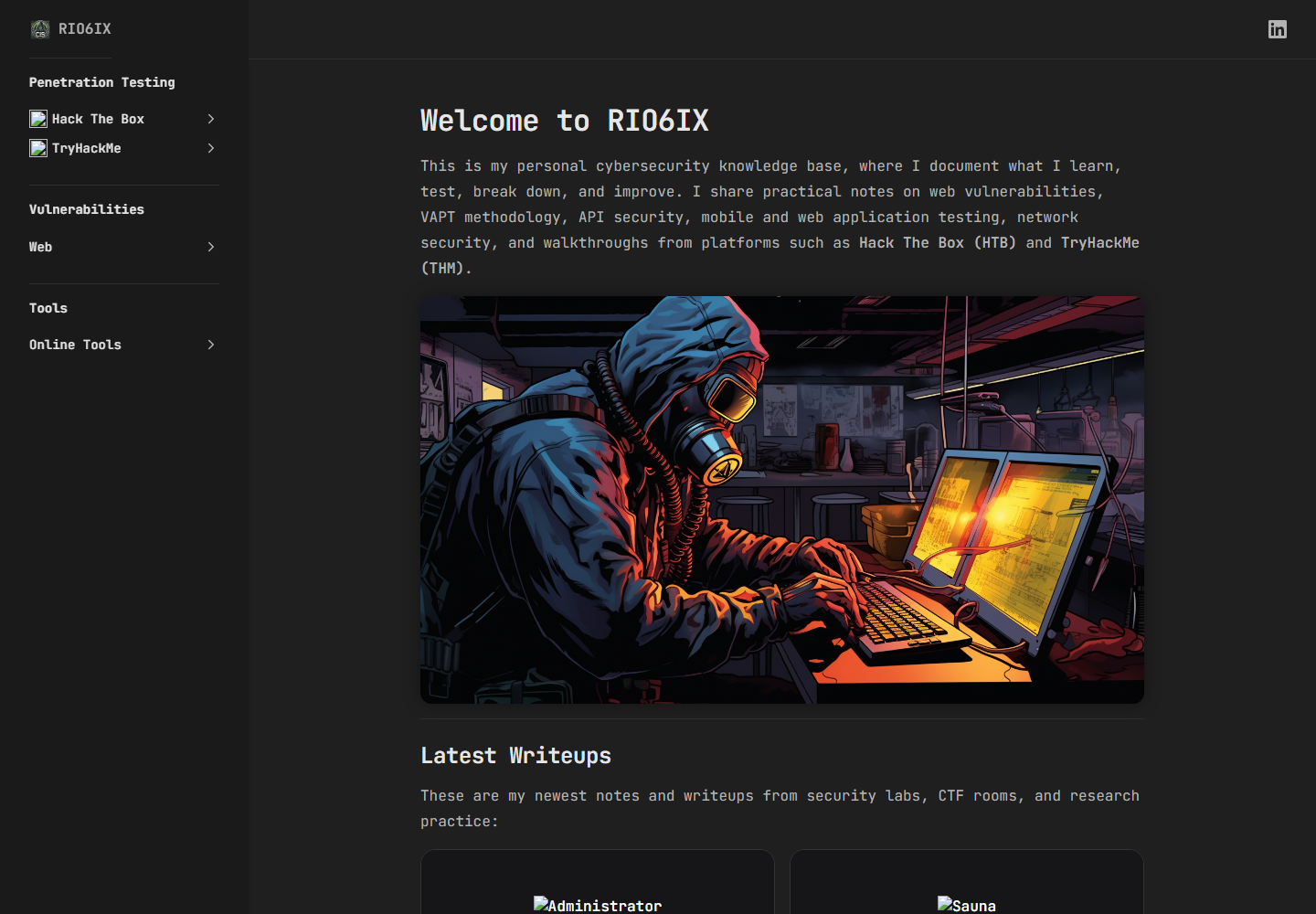The image size is (1316, 914).
Task: Click the Tools section label
Action: [x=48, y=308]
